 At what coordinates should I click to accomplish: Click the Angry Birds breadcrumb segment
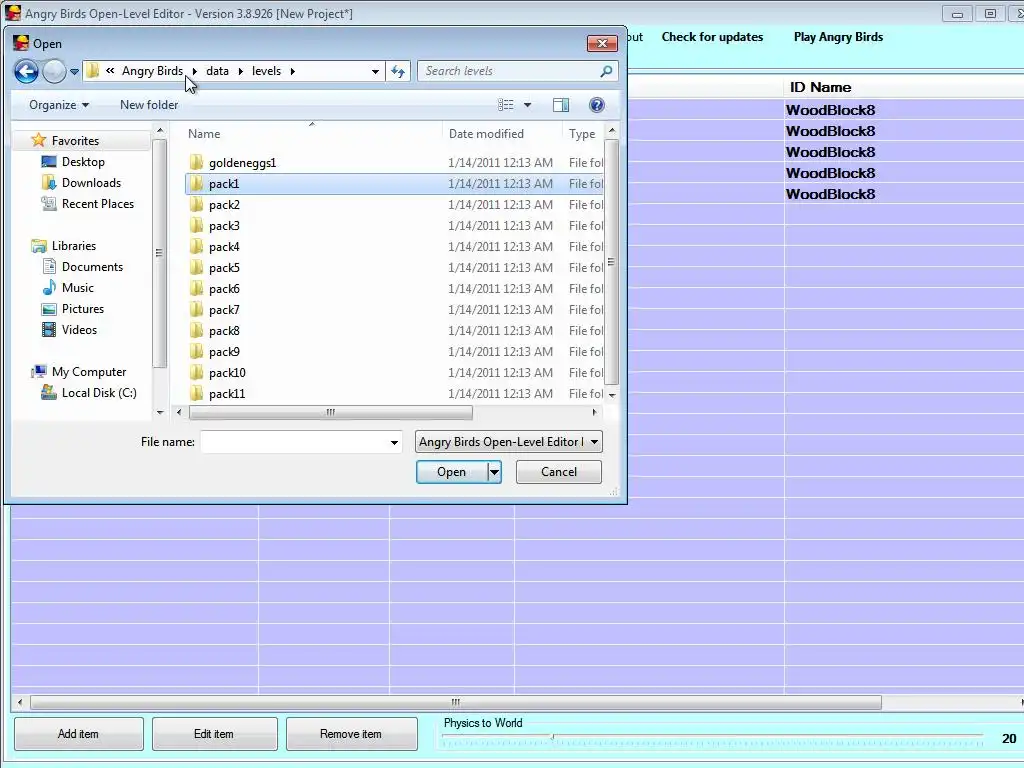pyautogui.click(x=152, y=71)
